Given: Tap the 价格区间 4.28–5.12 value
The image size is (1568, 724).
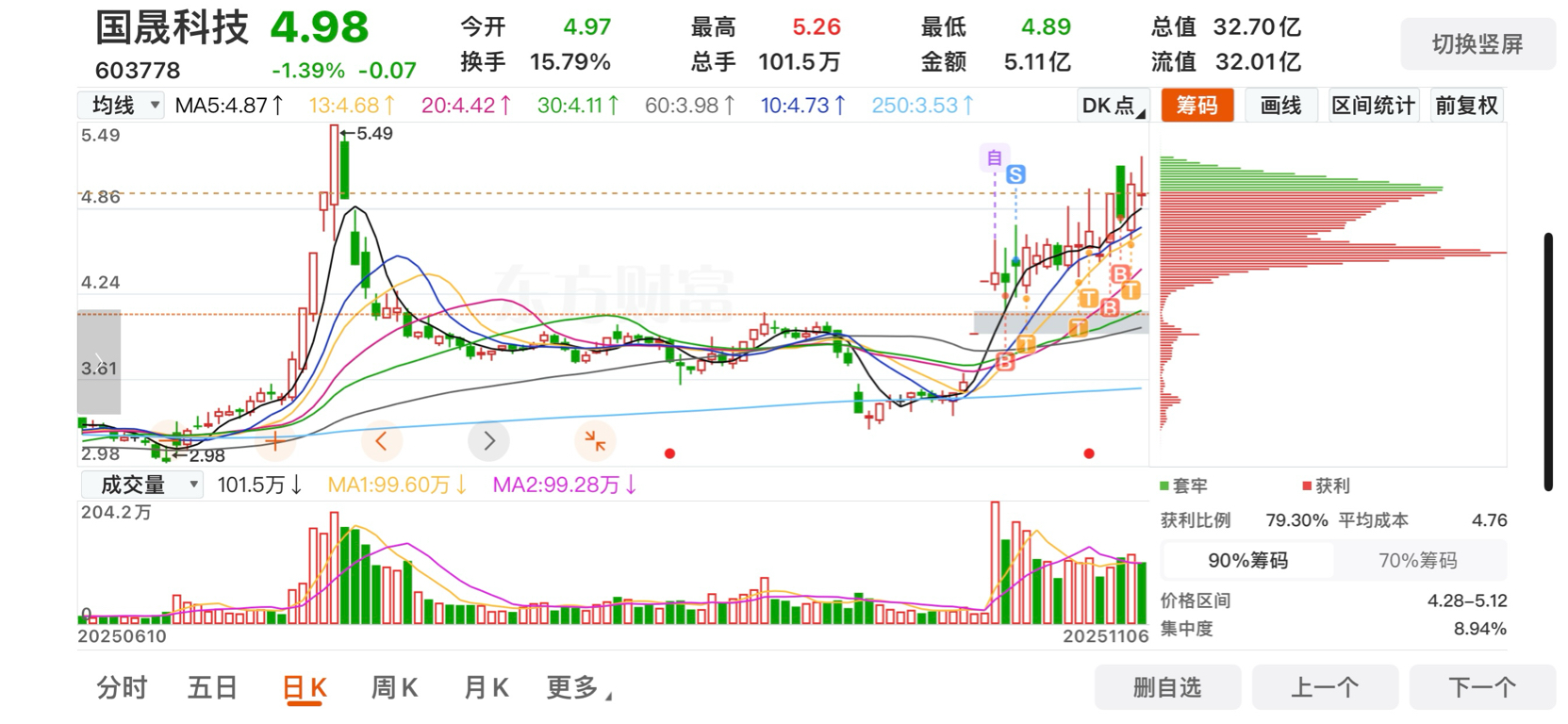Looking at the screenshot, I should pyautogui.click(x=1467, y=601).
